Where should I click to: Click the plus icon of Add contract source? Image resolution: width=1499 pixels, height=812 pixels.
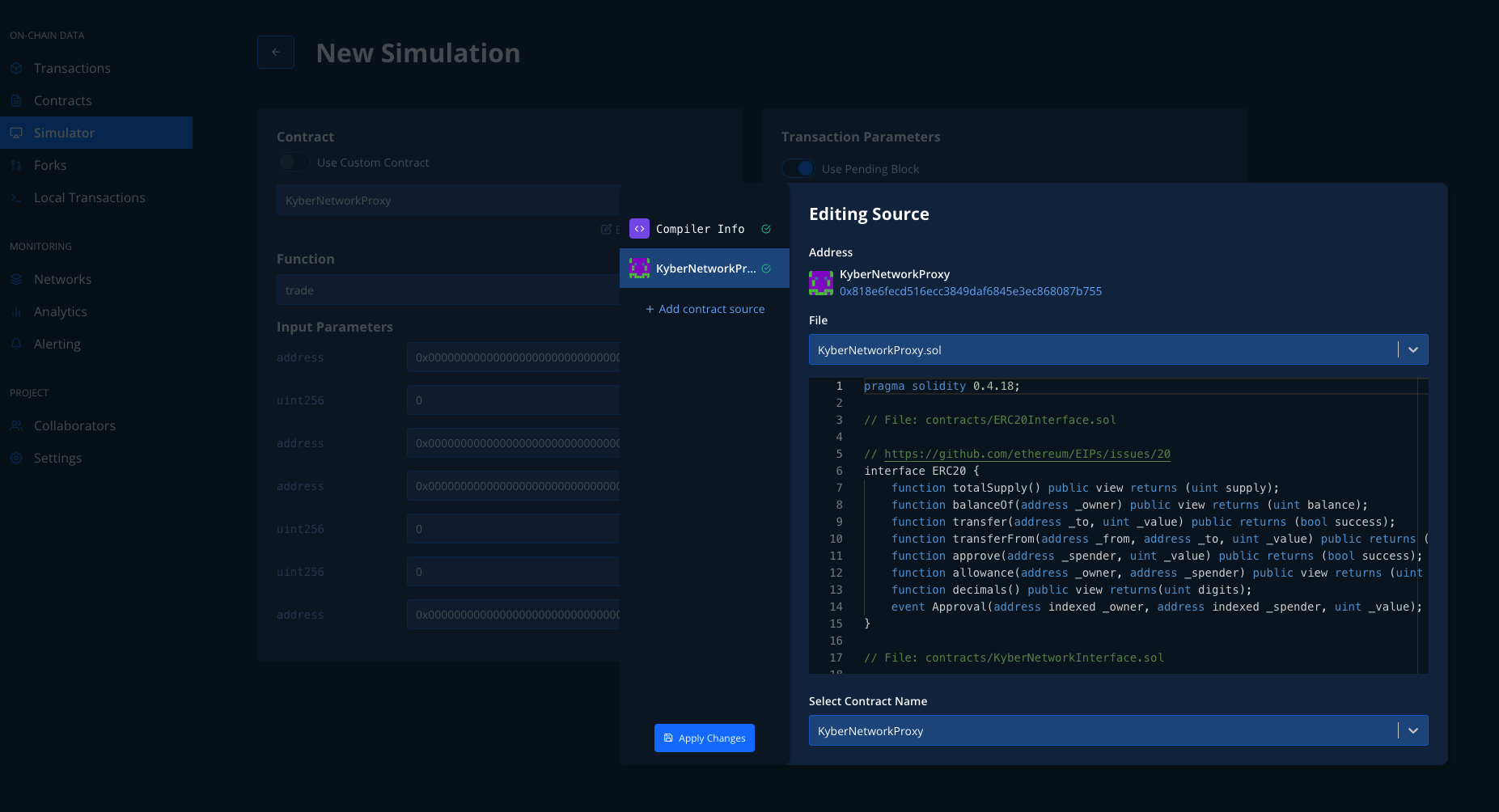650,309
